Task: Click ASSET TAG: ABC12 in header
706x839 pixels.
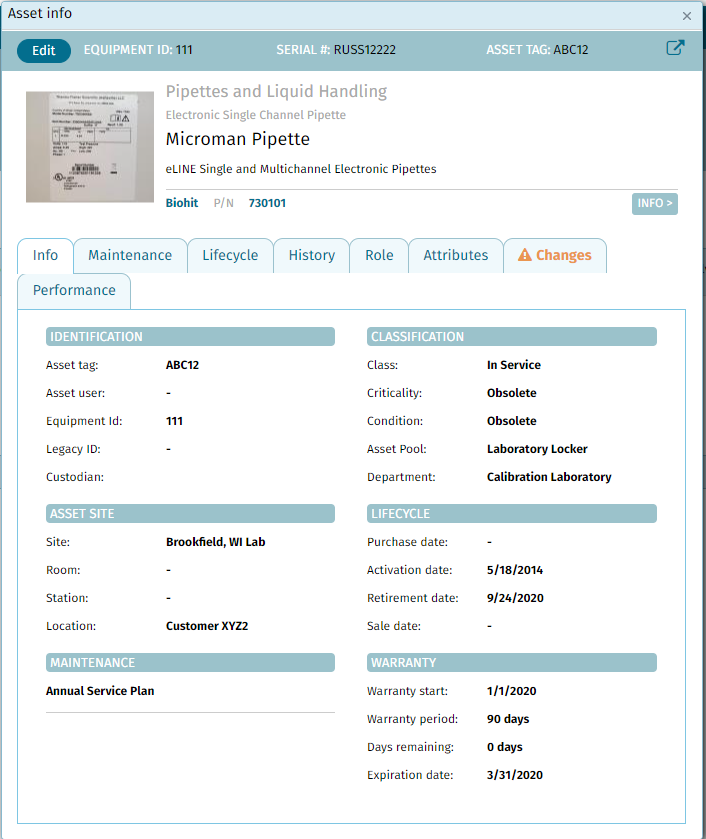Action: (x=537, y=50)
